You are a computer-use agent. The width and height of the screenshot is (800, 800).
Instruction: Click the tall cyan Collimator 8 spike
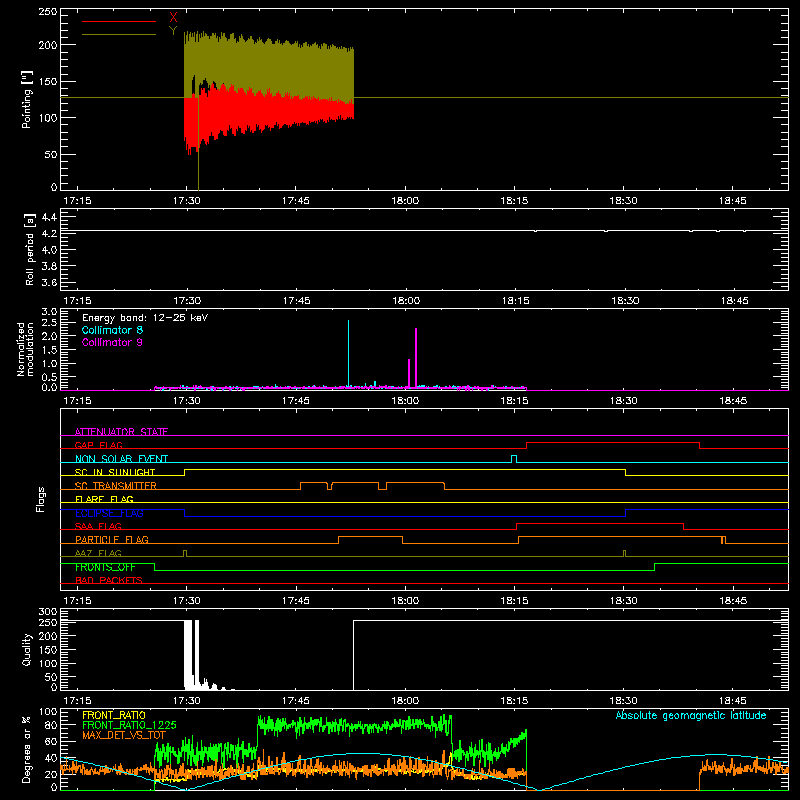tap(348, 353)
